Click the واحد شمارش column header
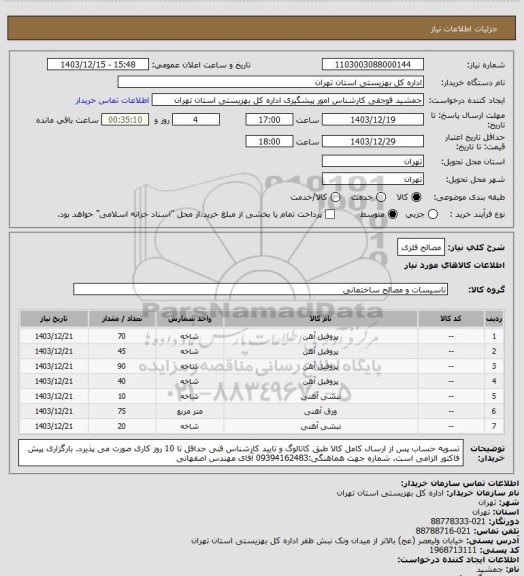The image size is (524, 576). click(x=190, y=318)
